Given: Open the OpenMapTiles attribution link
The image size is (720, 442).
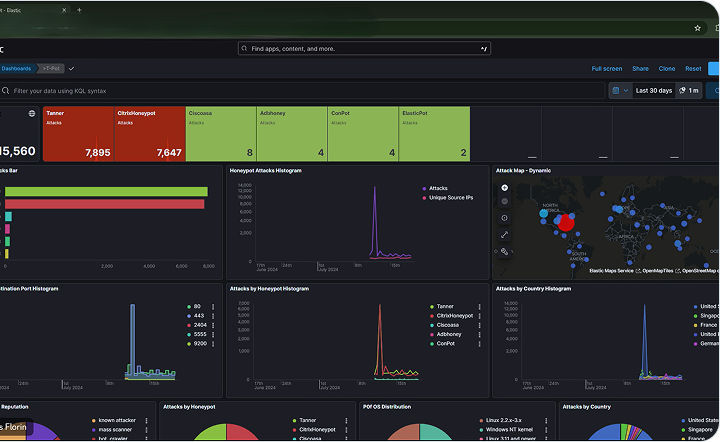Looking at the screenshot, I should [x=661, y=271].
